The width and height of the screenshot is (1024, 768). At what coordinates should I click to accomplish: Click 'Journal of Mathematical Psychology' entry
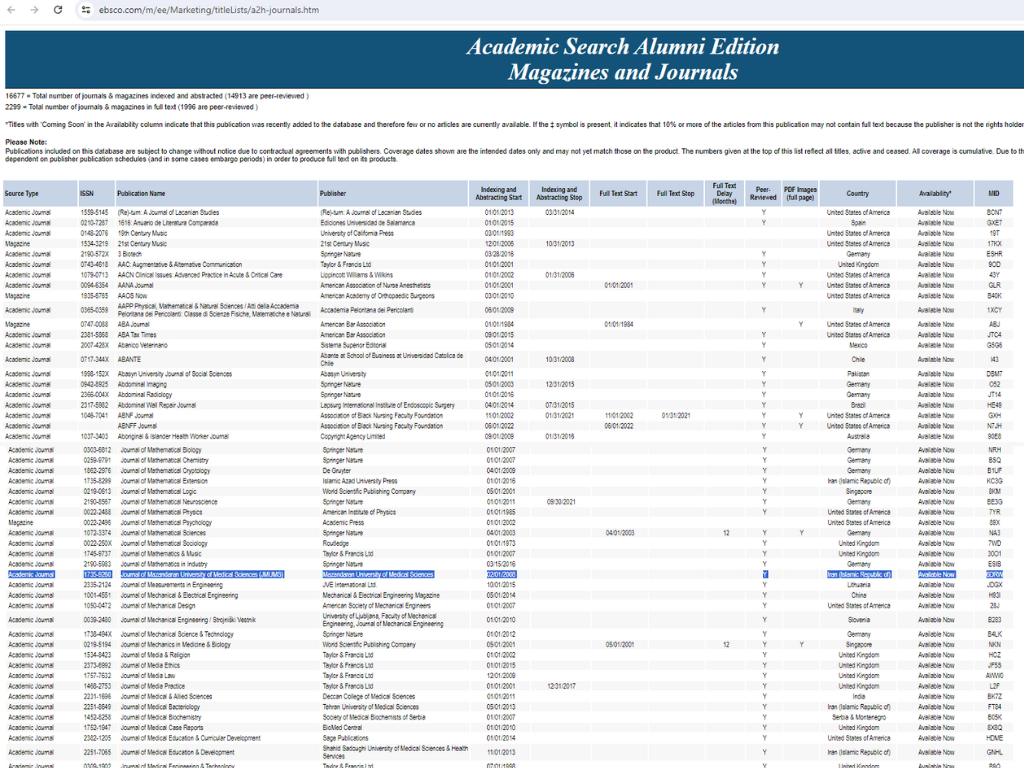click(166, 523)
